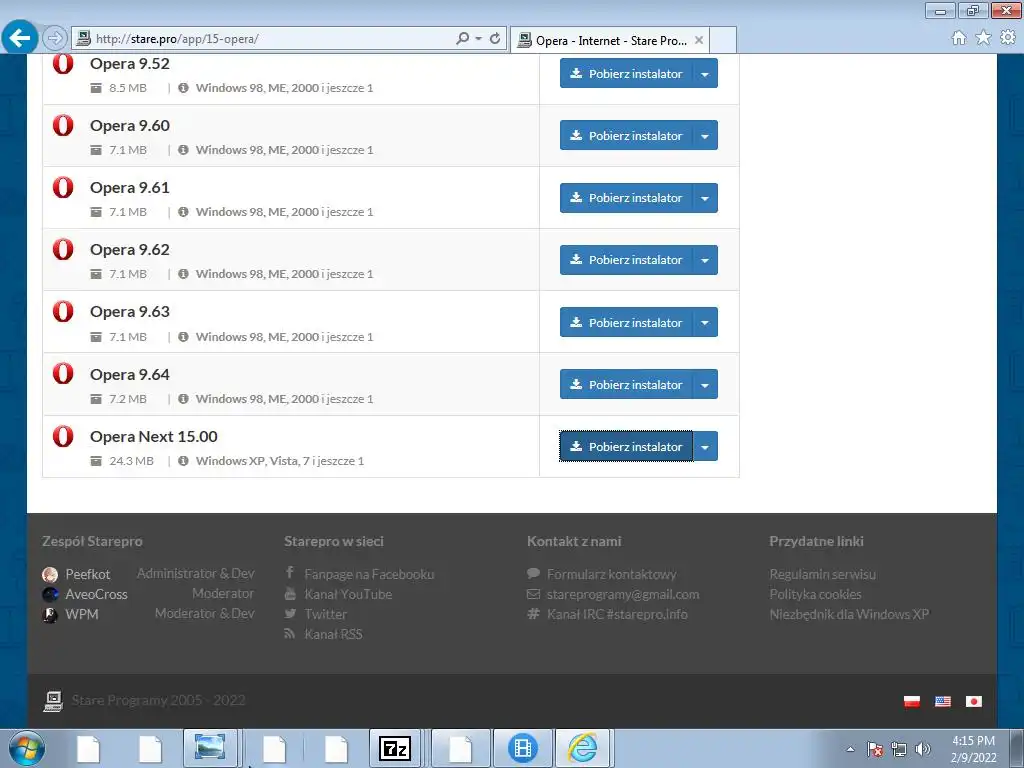
Task: Click Internet Explorer taskbar icon
Action: (x=583, y=748)
